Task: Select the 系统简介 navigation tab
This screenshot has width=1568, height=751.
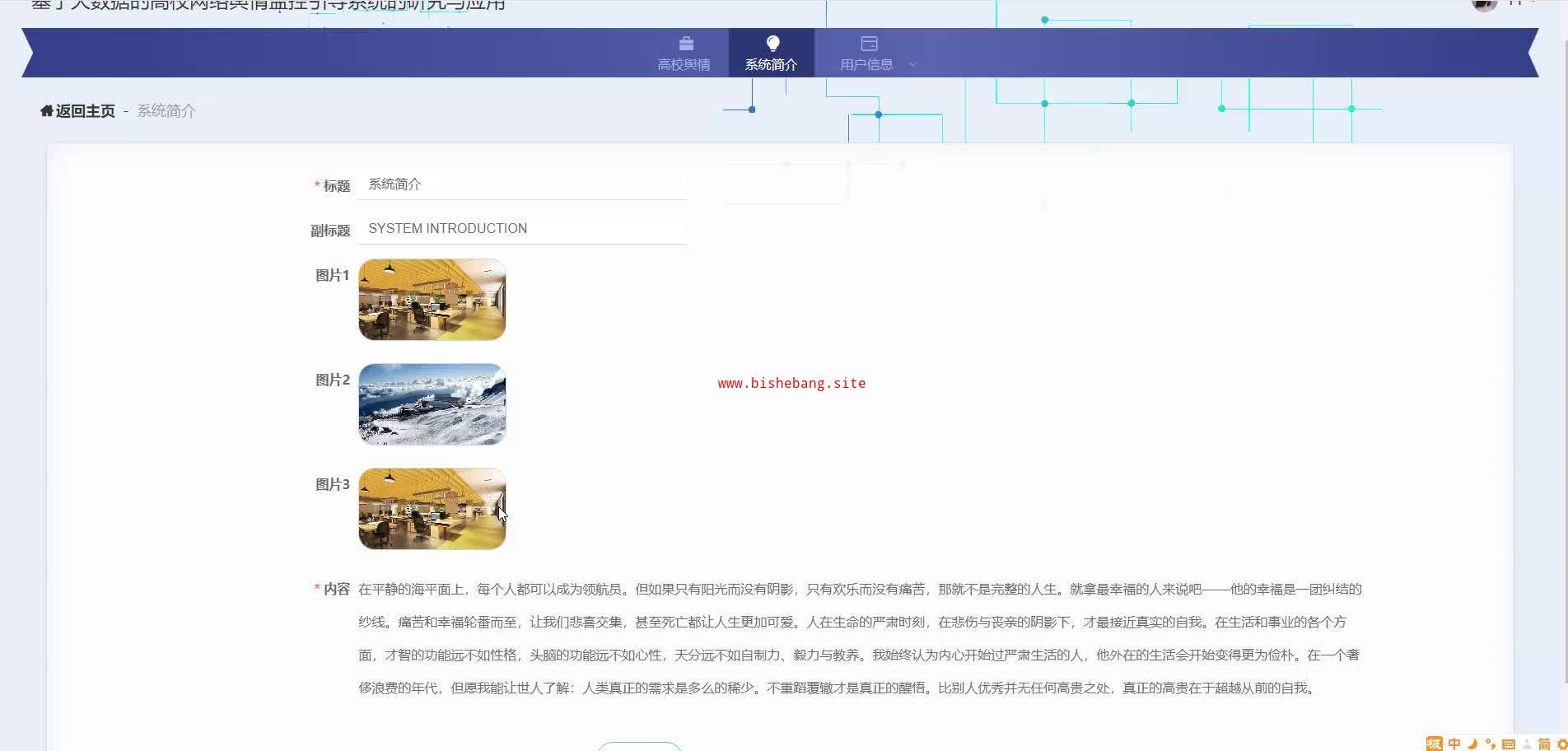Action: pyautogui.click(x=772, y=54)
